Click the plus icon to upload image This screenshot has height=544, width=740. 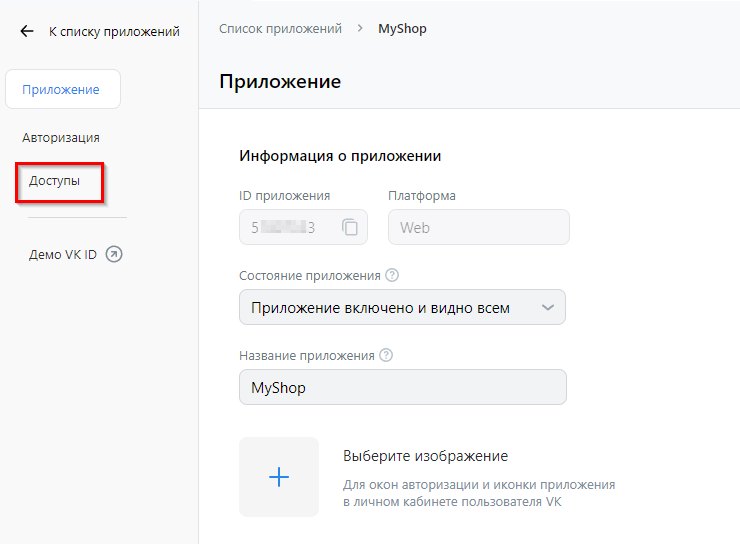279,477
